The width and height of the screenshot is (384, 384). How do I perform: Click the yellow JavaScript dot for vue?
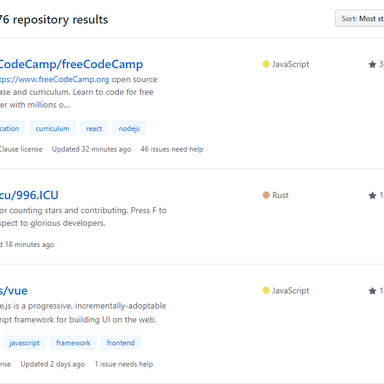pyautogui.click(x=266, y=291)
